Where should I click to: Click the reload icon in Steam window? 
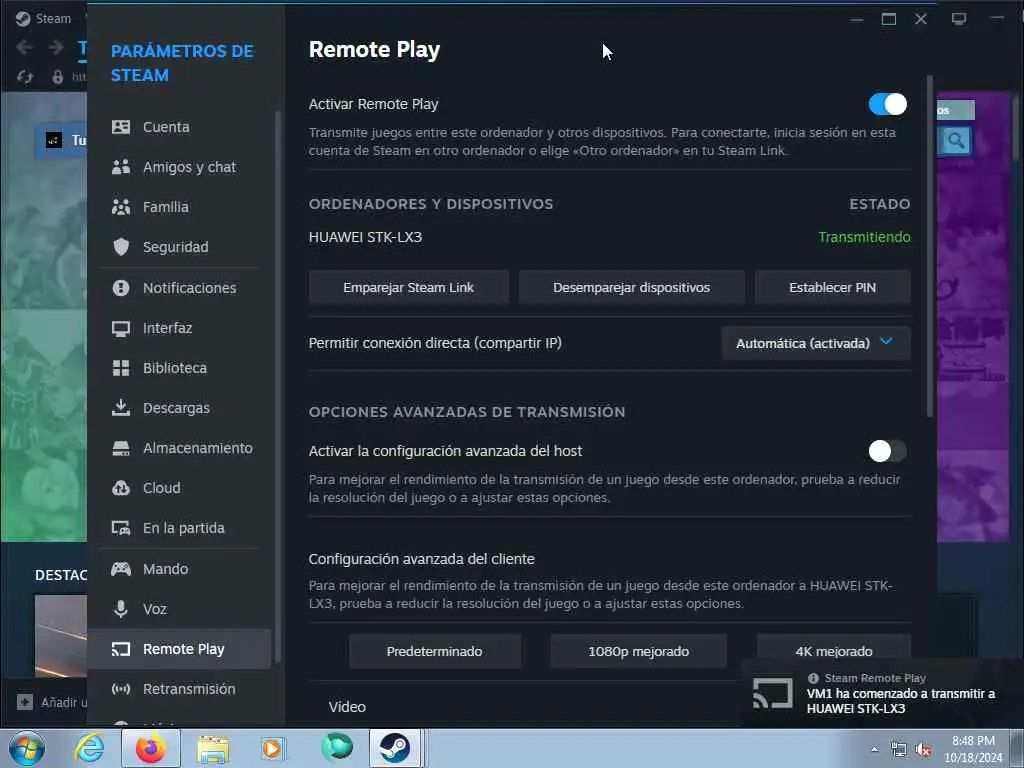pyautogui.click(x=25, y=77)
